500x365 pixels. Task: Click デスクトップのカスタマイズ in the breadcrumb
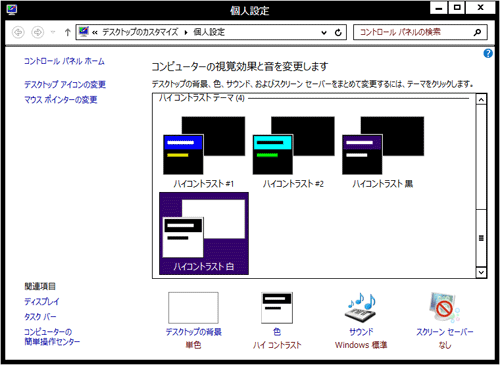[x=140, y=32]
